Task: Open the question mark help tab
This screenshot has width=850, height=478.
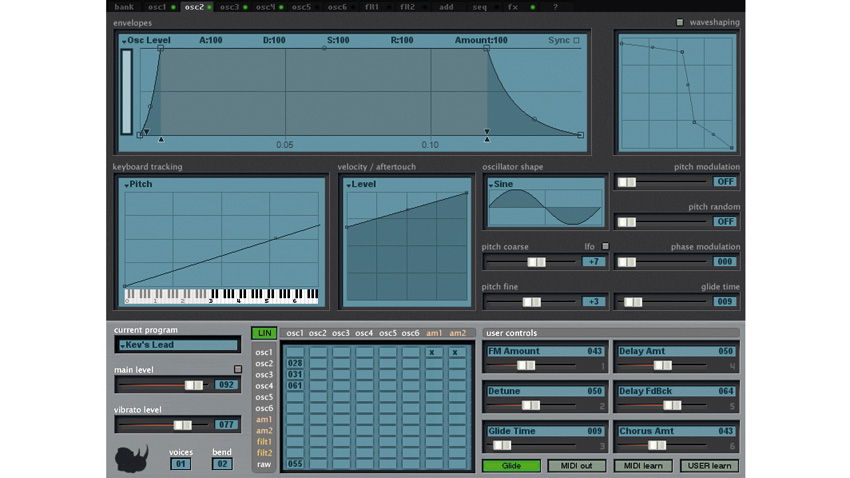Action: tap(555, 7)
